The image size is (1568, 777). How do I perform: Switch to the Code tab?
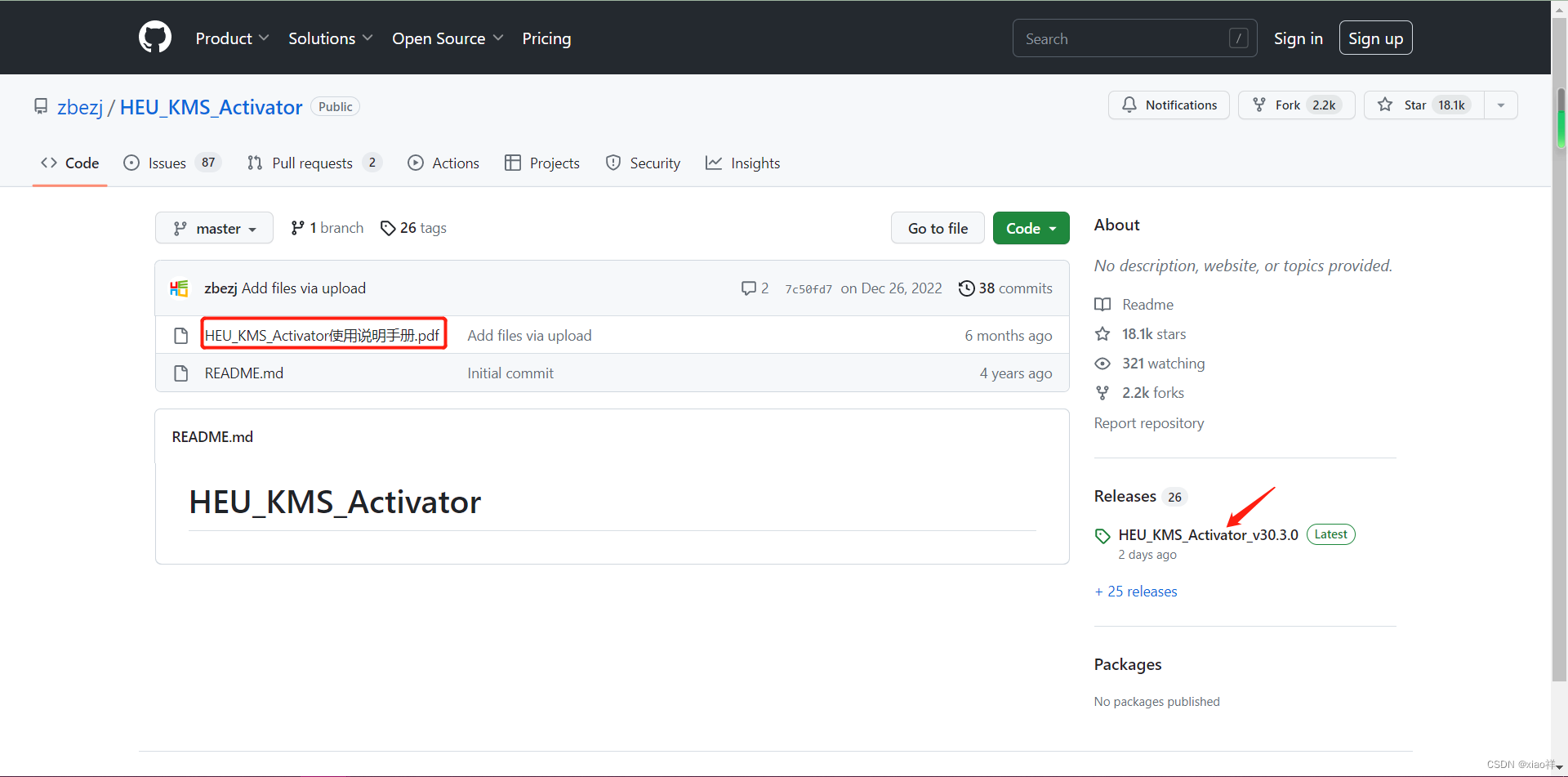(x=70, y=163)
